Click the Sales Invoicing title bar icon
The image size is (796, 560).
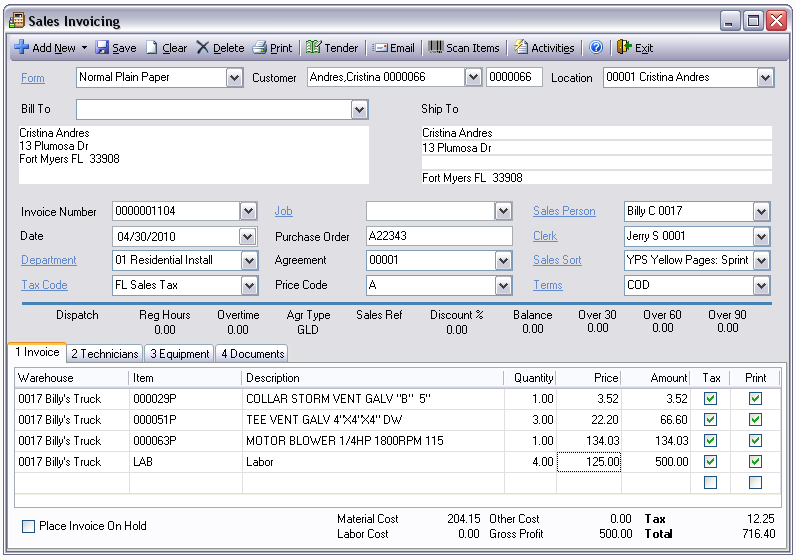(17, 20)
